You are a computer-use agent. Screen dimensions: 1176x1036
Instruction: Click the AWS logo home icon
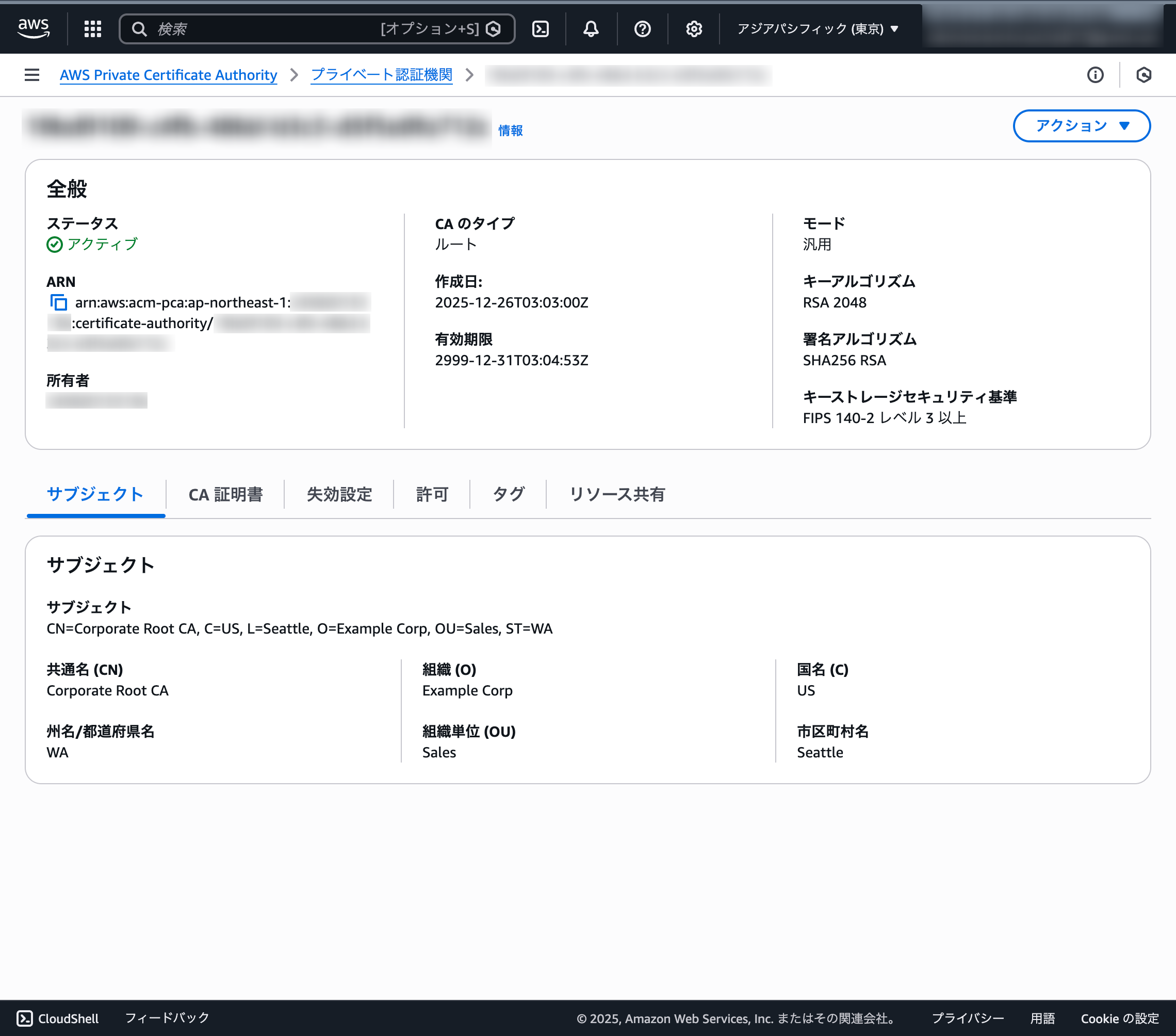(34, 28)
